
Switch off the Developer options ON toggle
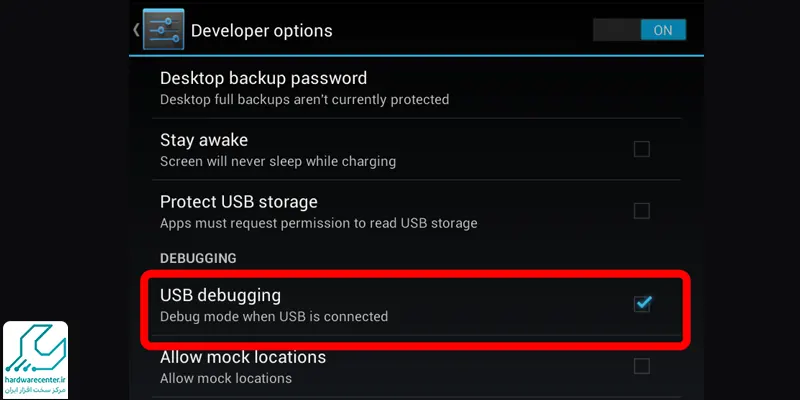coord(639,30)
